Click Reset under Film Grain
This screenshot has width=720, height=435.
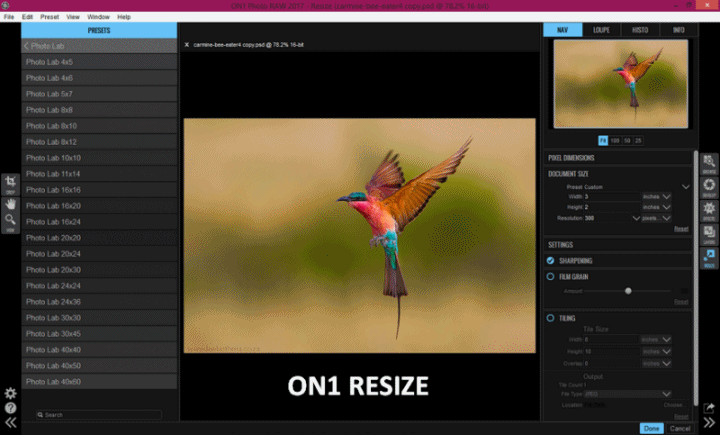click(681, 302)
